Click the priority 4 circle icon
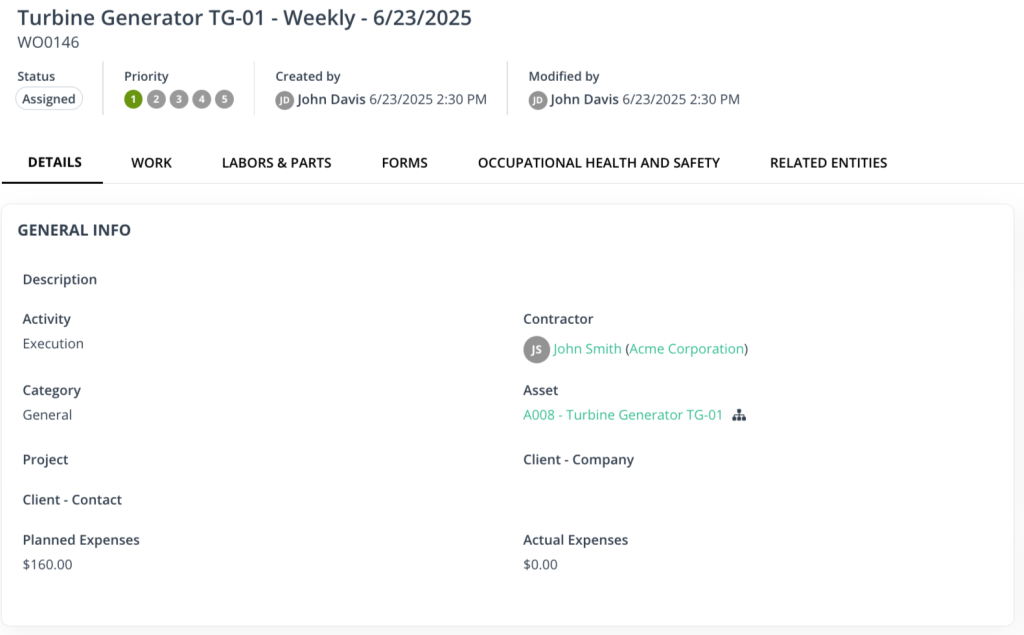The height and width of the screenshot is (635, 1024). (x=201, y=99)
